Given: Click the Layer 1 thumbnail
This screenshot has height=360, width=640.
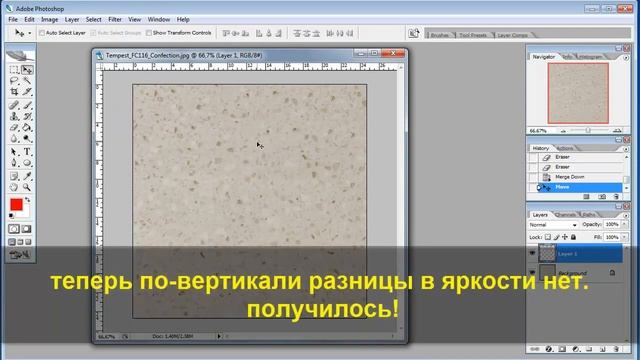Looking at the screenshot, I should 547,253.
